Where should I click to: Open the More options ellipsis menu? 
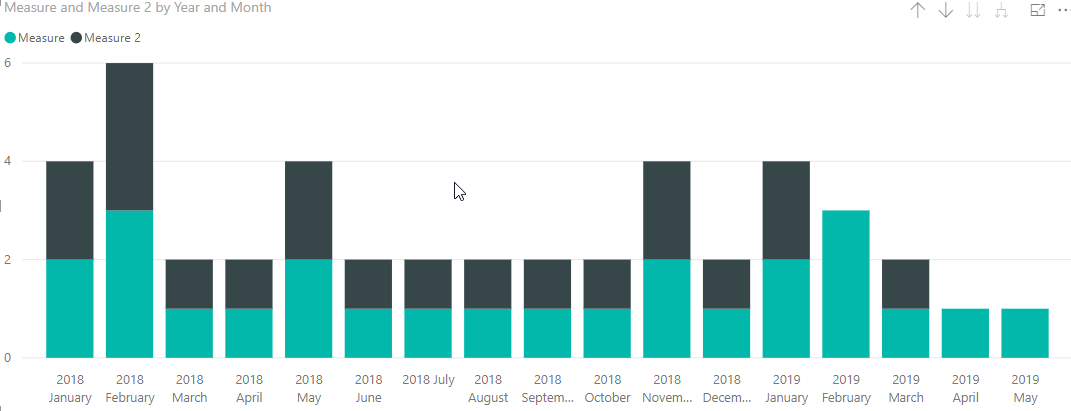[1064, 10]
